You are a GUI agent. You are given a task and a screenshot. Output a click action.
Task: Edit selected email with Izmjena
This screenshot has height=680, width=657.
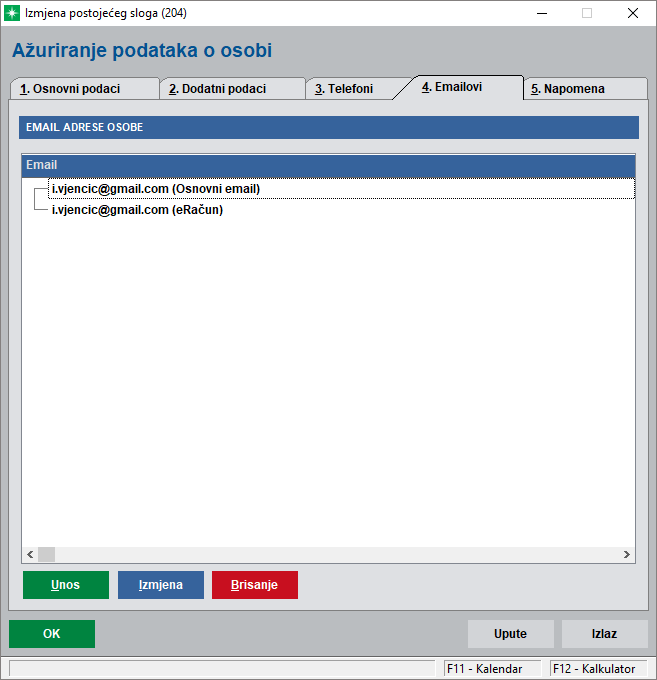tap(161, 585)
